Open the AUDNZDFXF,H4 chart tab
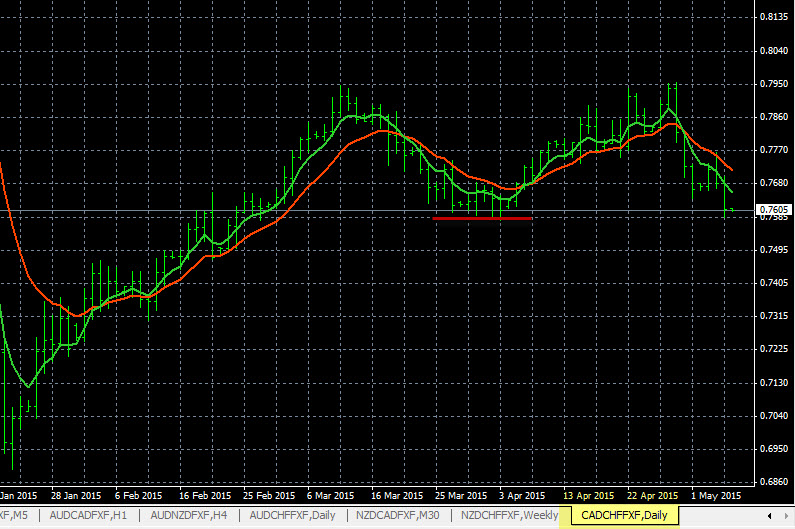The height and width of the screenshot is (529, 795). tap(189, 515)
